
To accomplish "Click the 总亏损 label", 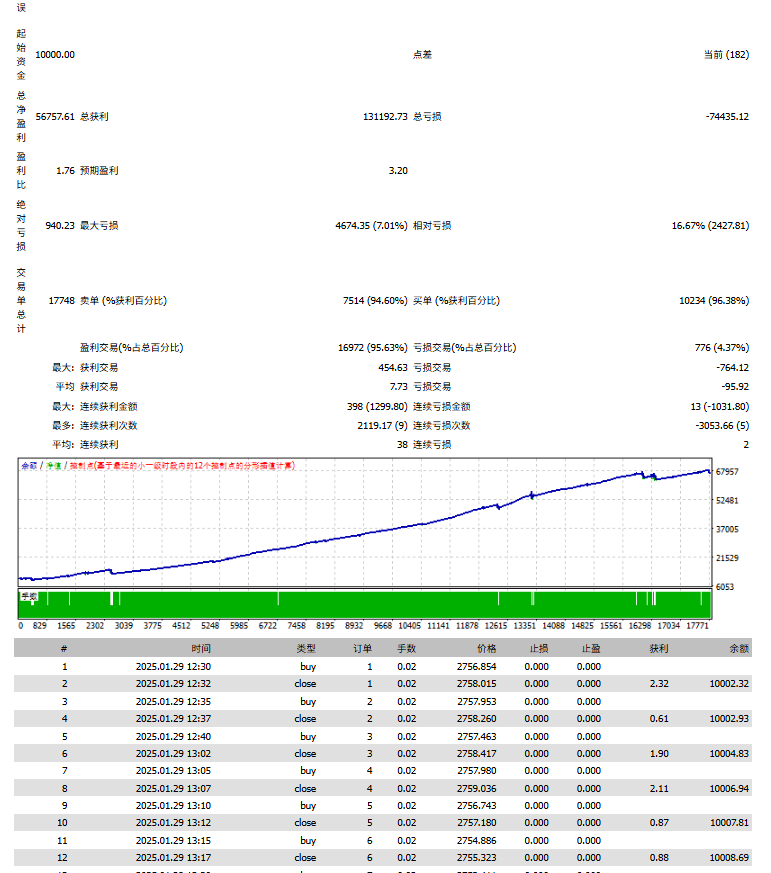I will click(427, 116).
